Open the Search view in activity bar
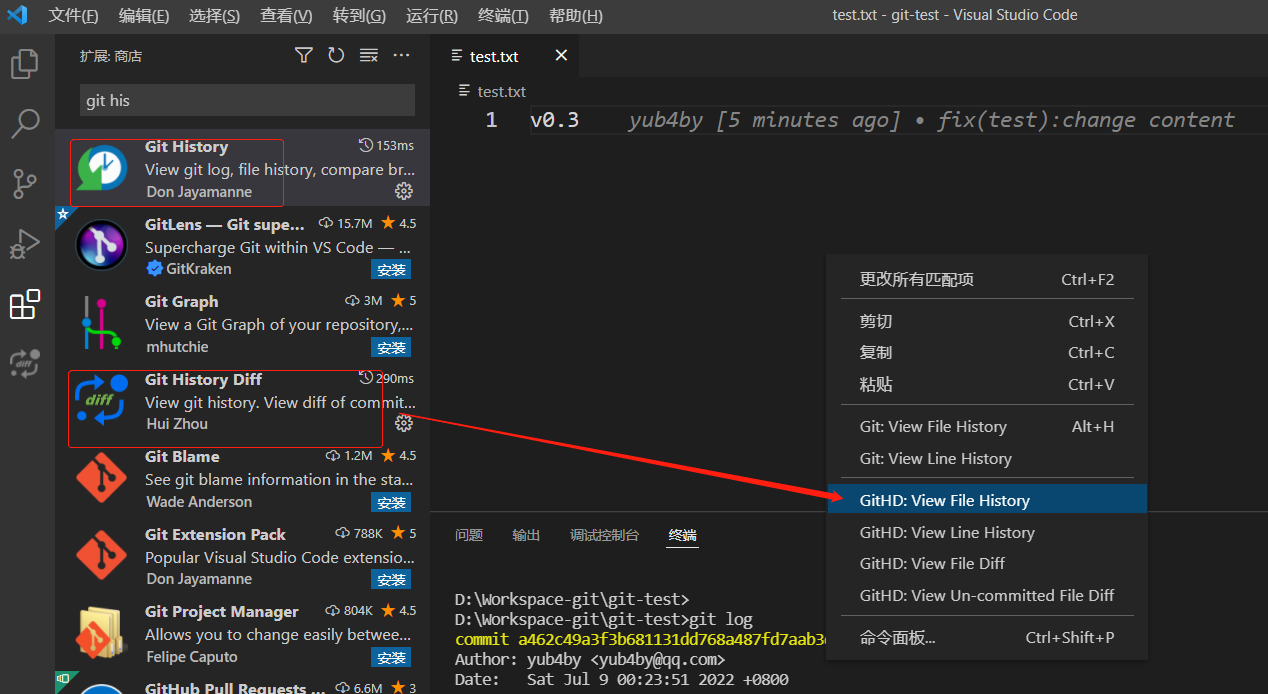Image resolution: width=1268 pixels, height=694 pixels. [25, 124]
